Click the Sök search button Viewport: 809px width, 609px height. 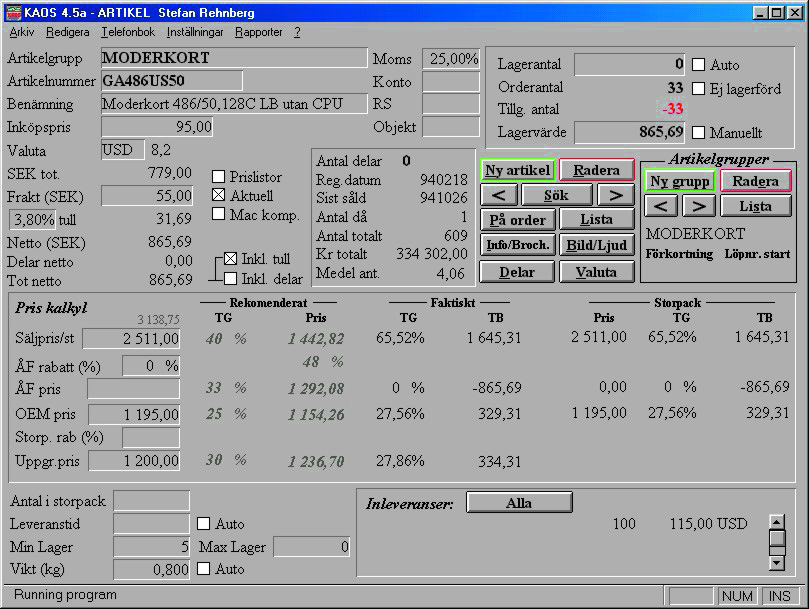click(x=557, y=195)
